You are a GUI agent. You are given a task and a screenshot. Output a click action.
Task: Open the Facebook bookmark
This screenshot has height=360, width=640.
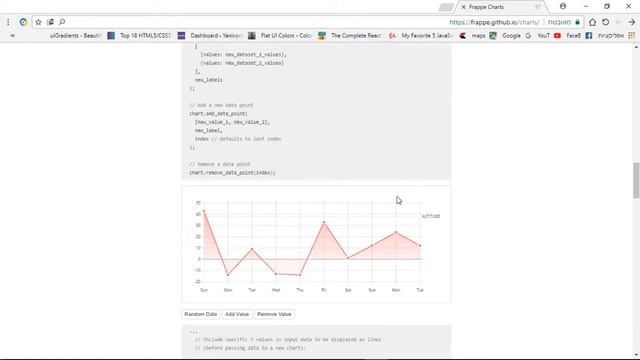point(579,36)
